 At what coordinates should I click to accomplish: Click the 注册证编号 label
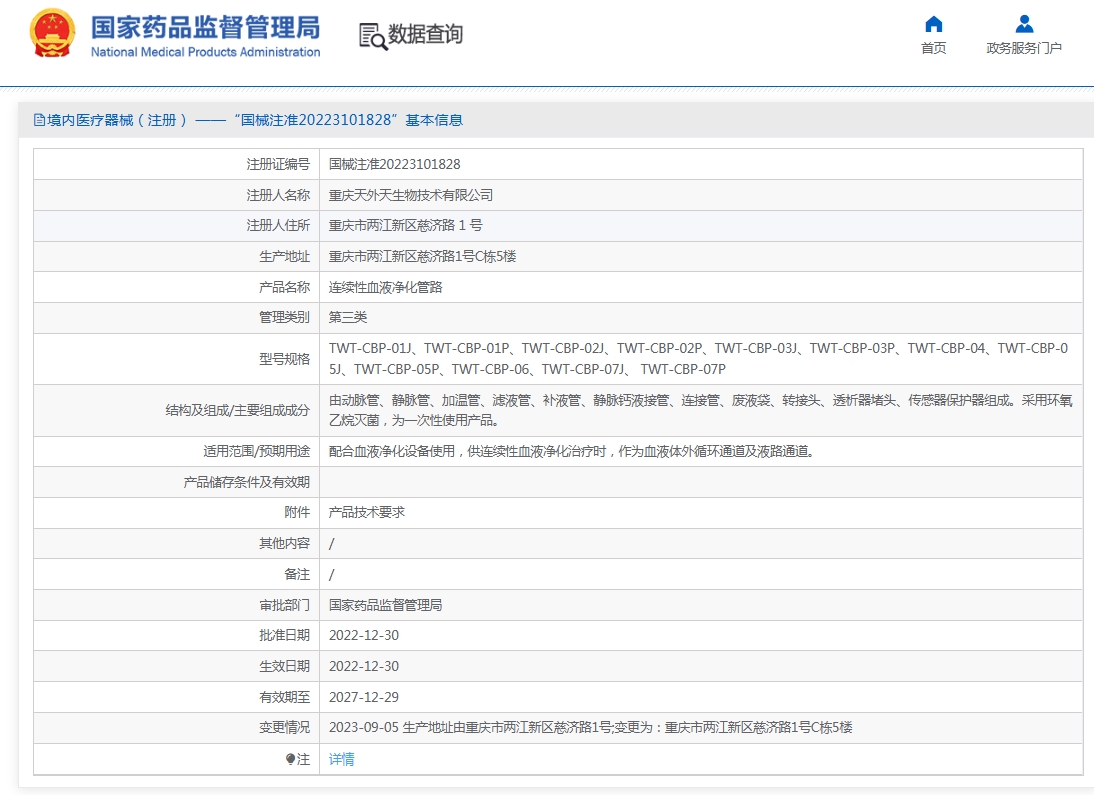278,164
